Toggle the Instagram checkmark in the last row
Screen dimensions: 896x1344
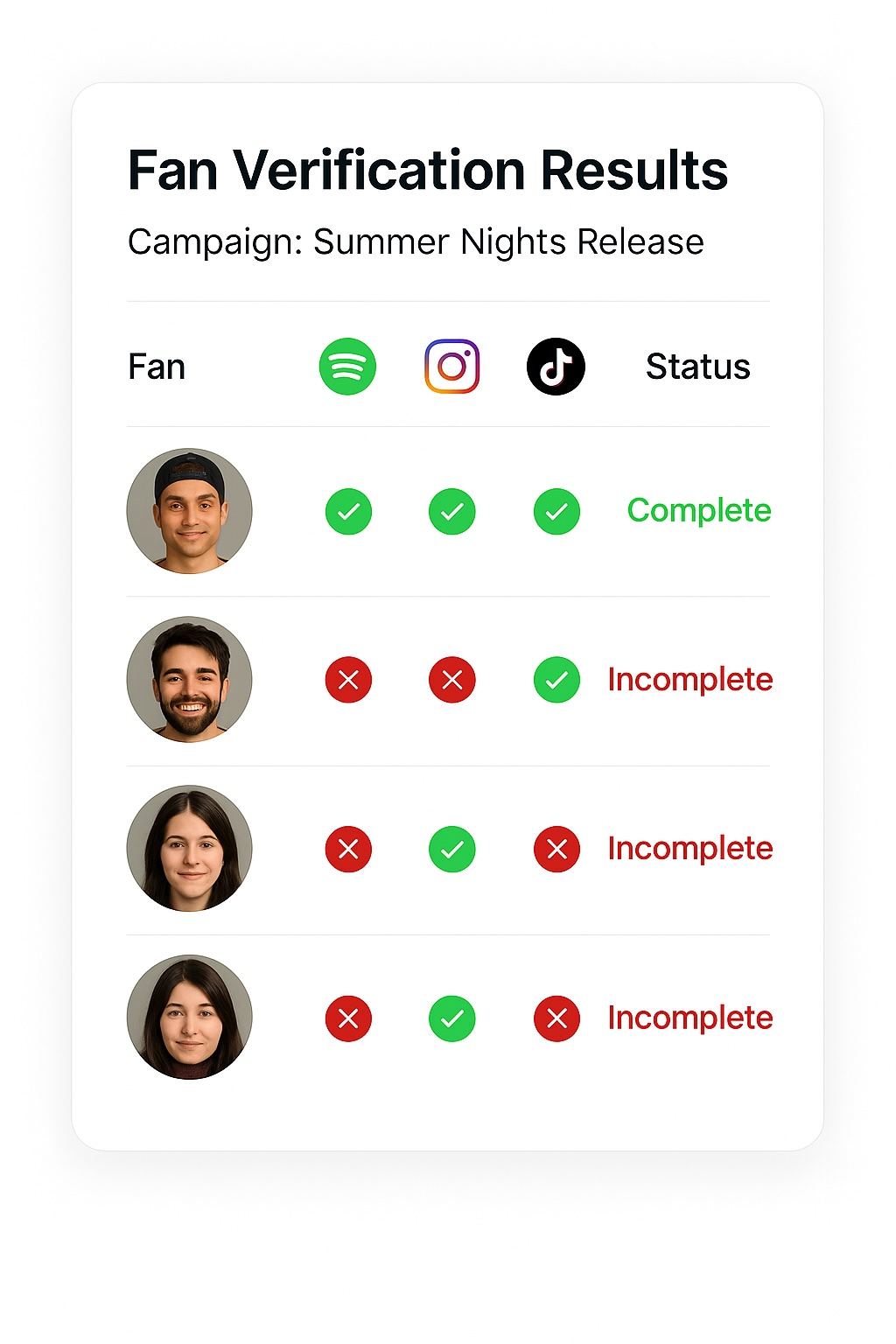pos(451,1018)
